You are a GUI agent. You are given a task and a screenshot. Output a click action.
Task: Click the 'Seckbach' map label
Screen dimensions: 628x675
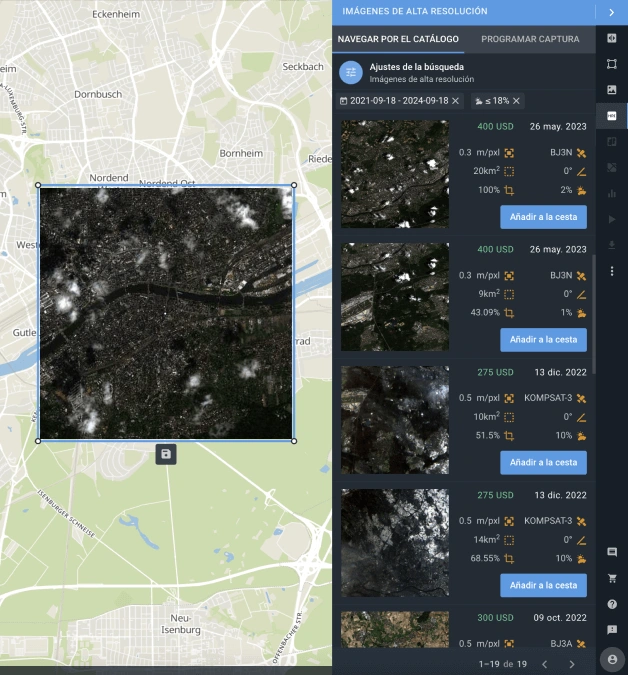coord(303,67)
